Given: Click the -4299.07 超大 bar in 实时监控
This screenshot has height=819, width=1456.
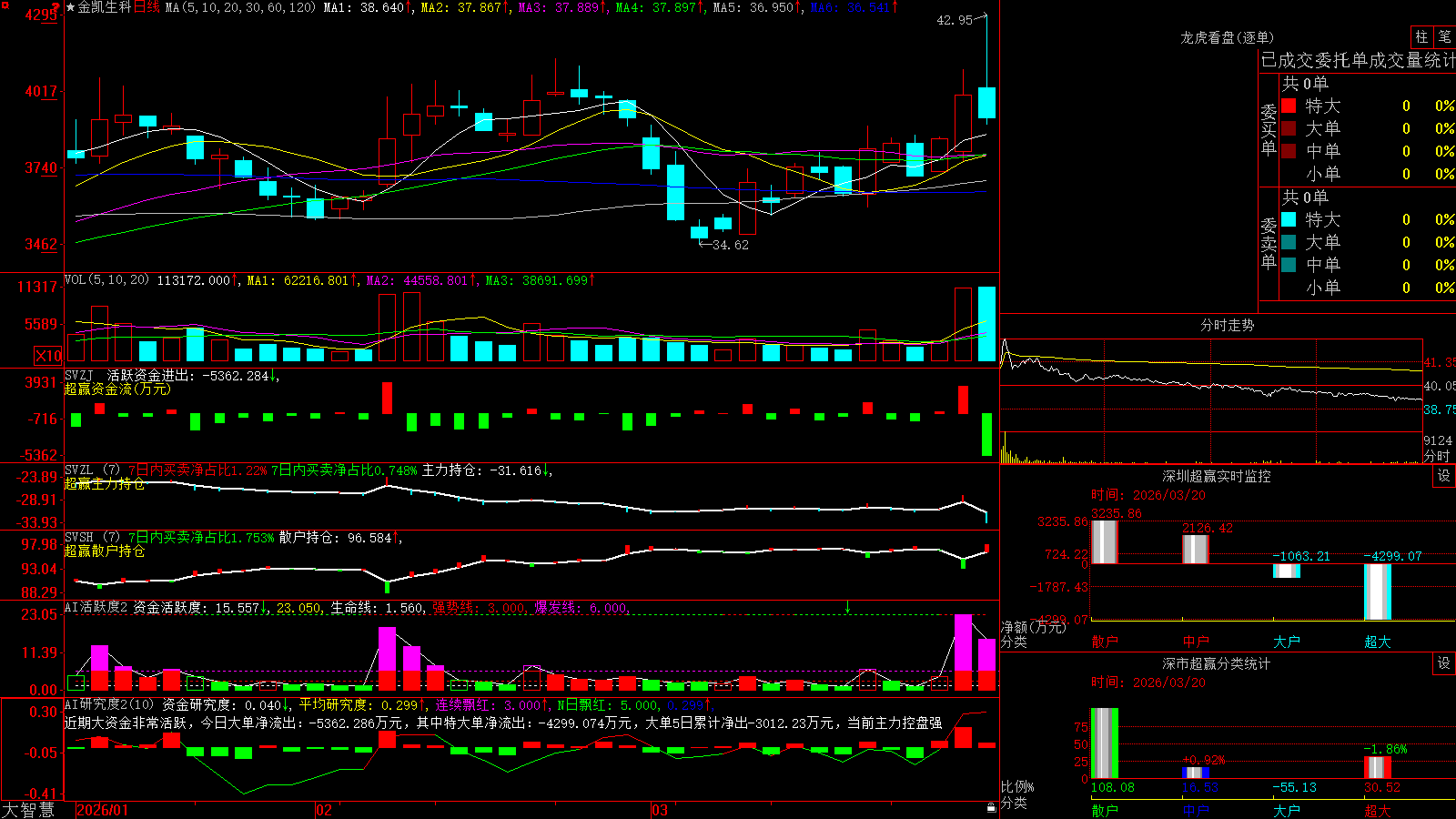Looking at the screenshot, I should 1377,591.
